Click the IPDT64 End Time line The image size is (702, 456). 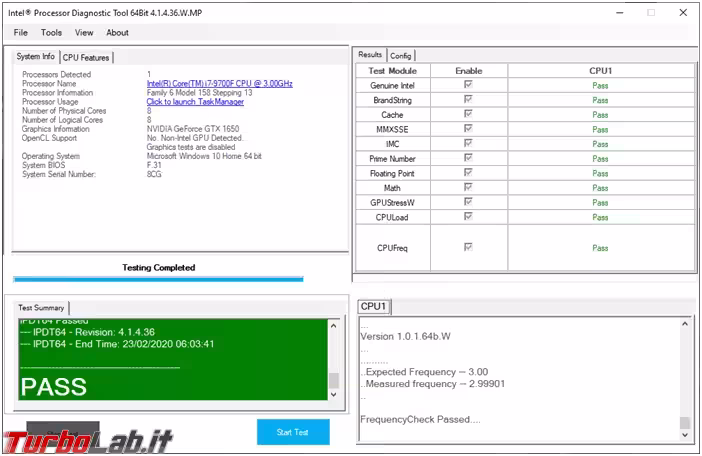tap(117, 344)
